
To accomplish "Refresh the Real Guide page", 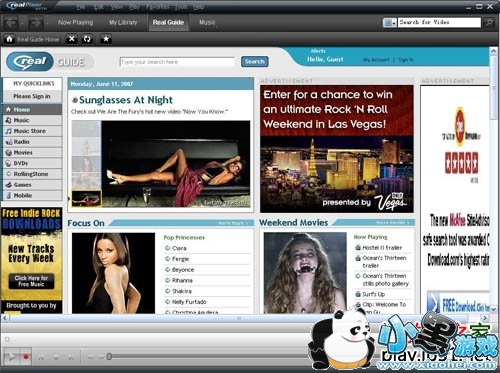I will [x=87, y=39].
